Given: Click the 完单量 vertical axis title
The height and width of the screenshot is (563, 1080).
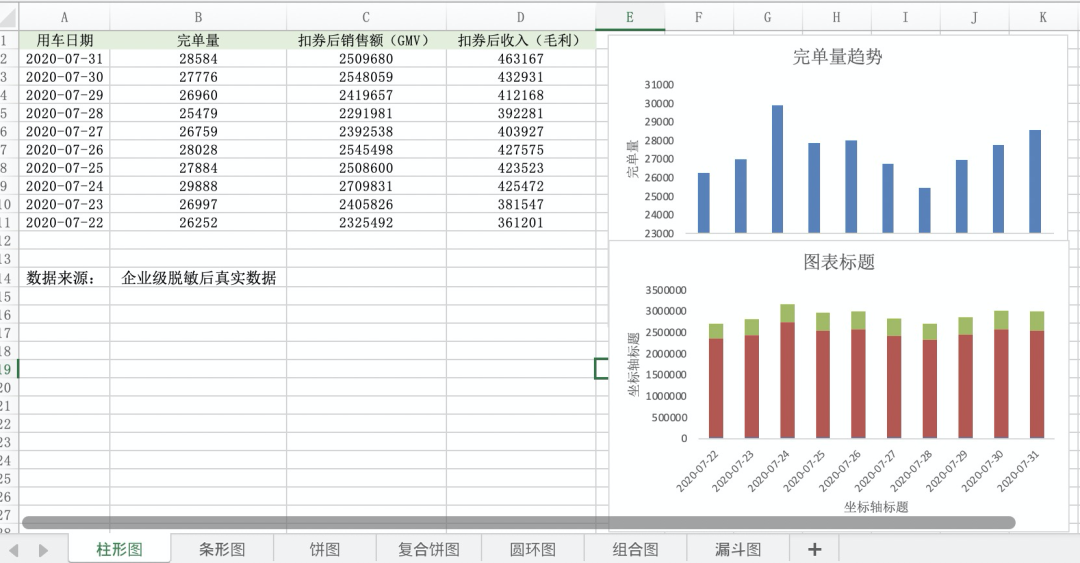Looking at the screenshot, I should (633, 159).
